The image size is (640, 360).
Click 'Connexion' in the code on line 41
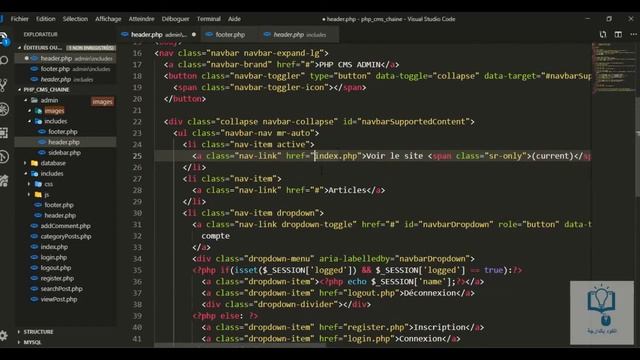(420, 339)
